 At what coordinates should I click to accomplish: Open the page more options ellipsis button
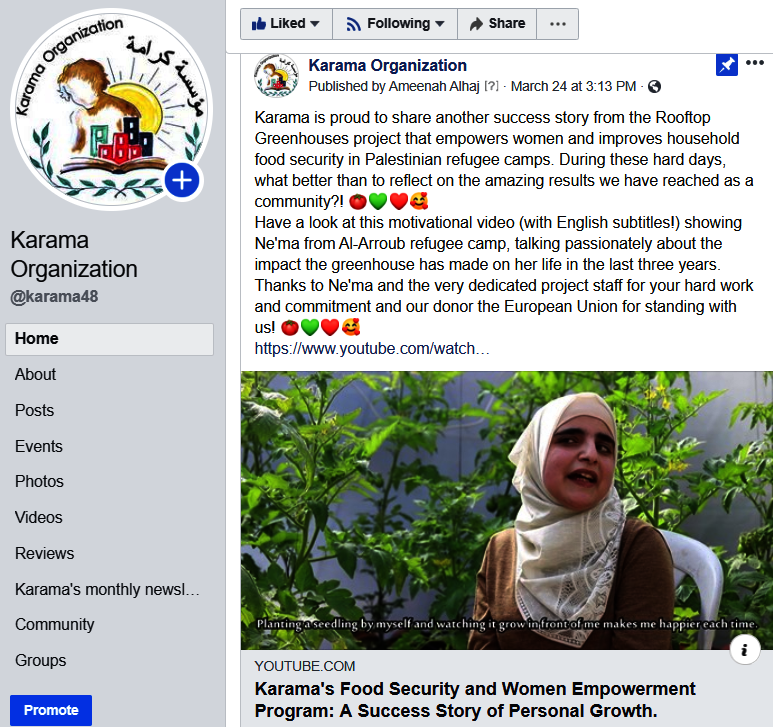(558, 24)
